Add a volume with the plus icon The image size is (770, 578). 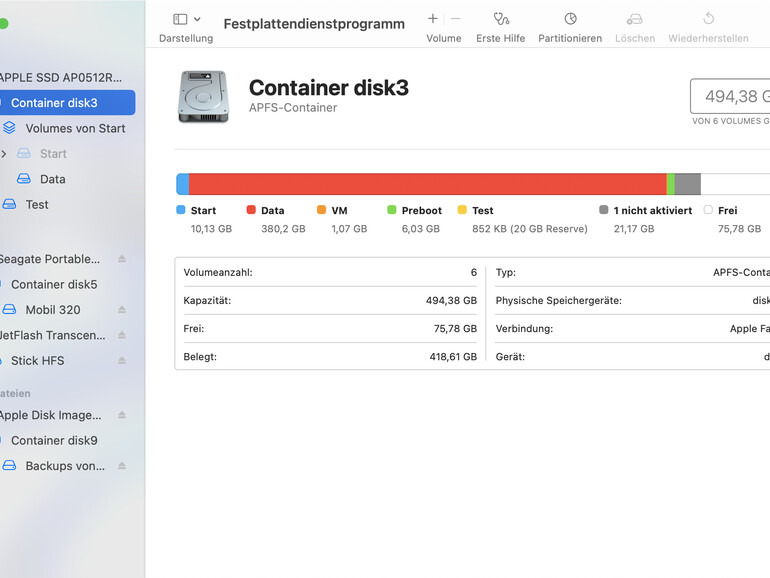[433, 19]
